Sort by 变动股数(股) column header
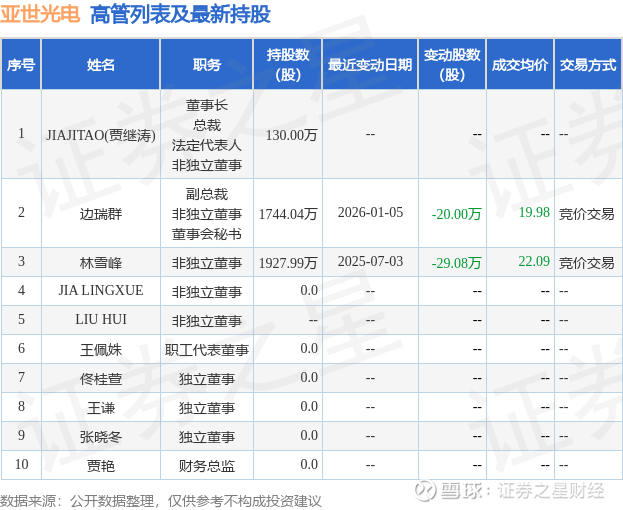Viewport: 623px width, 510px height. tap(452, 65)
